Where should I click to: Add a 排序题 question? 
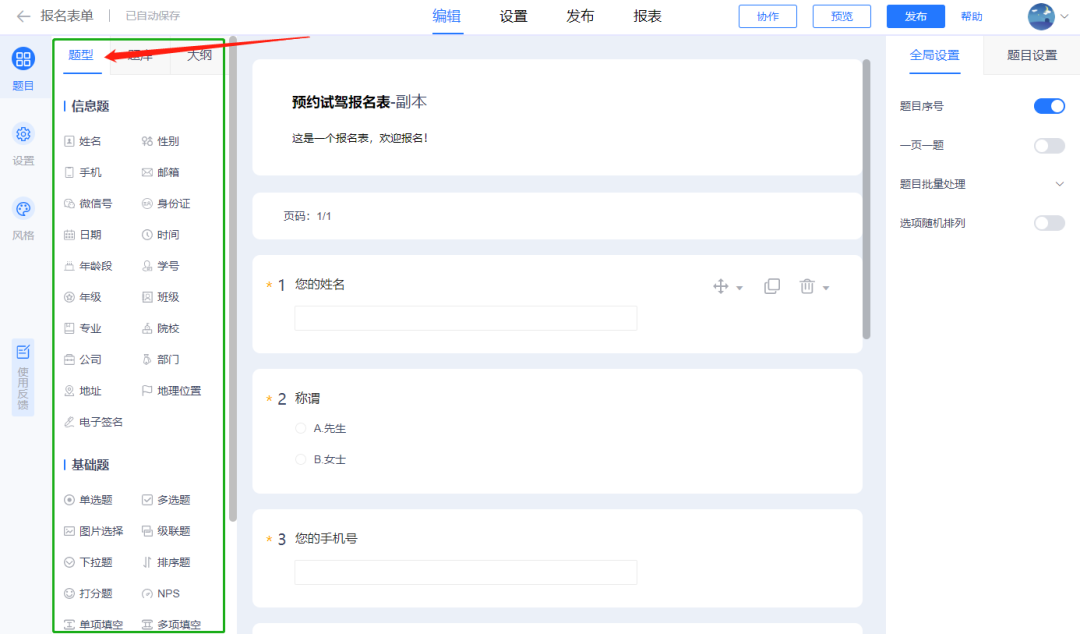tap(166, 562)
